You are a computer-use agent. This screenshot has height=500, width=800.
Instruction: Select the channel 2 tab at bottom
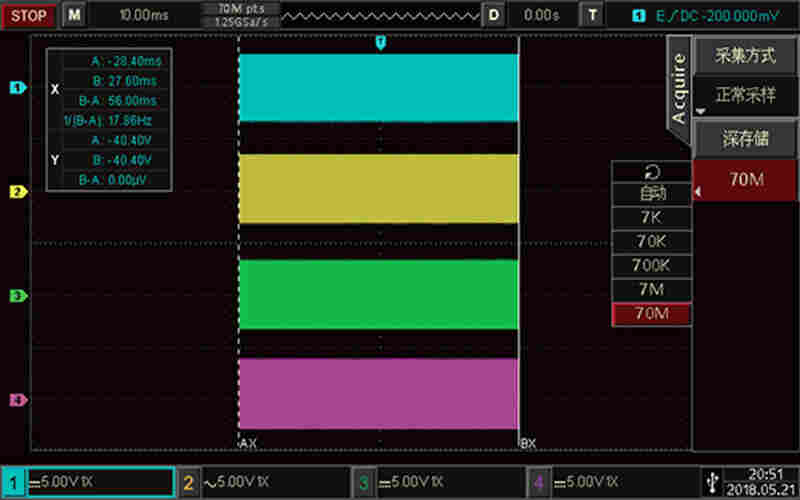point(263,481)
